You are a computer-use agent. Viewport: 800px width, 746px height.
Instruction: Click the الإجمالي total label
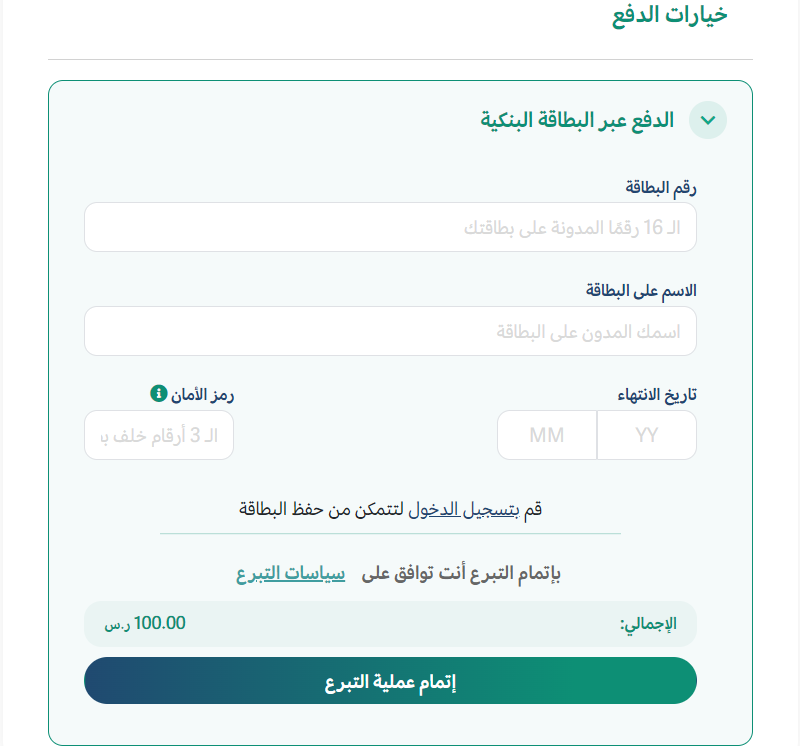(x=648, y=624)
